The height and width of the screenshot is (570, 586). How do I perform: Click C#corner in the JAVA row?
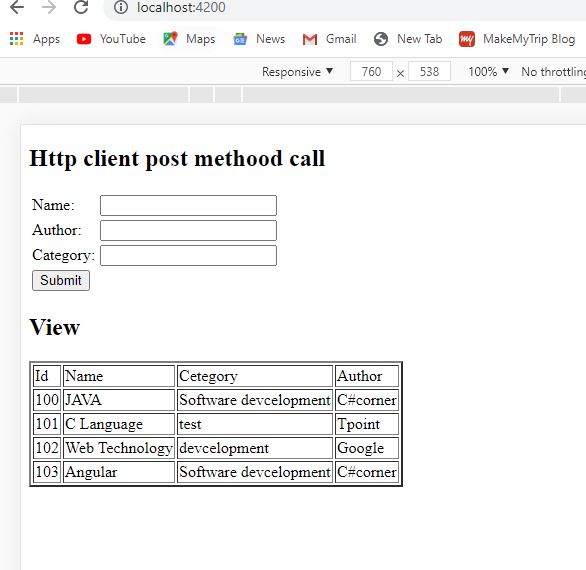(x=367, y=400)
